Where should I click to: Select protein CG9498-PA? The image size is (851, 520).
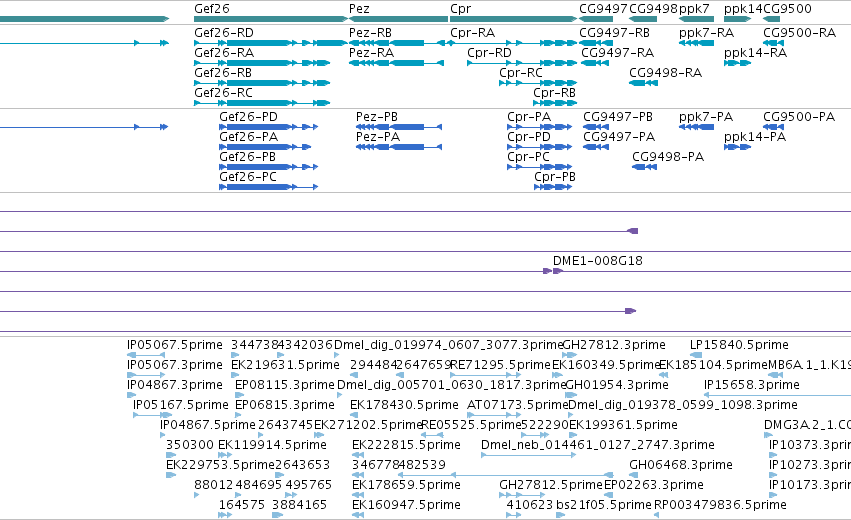(x=668, y=157)
